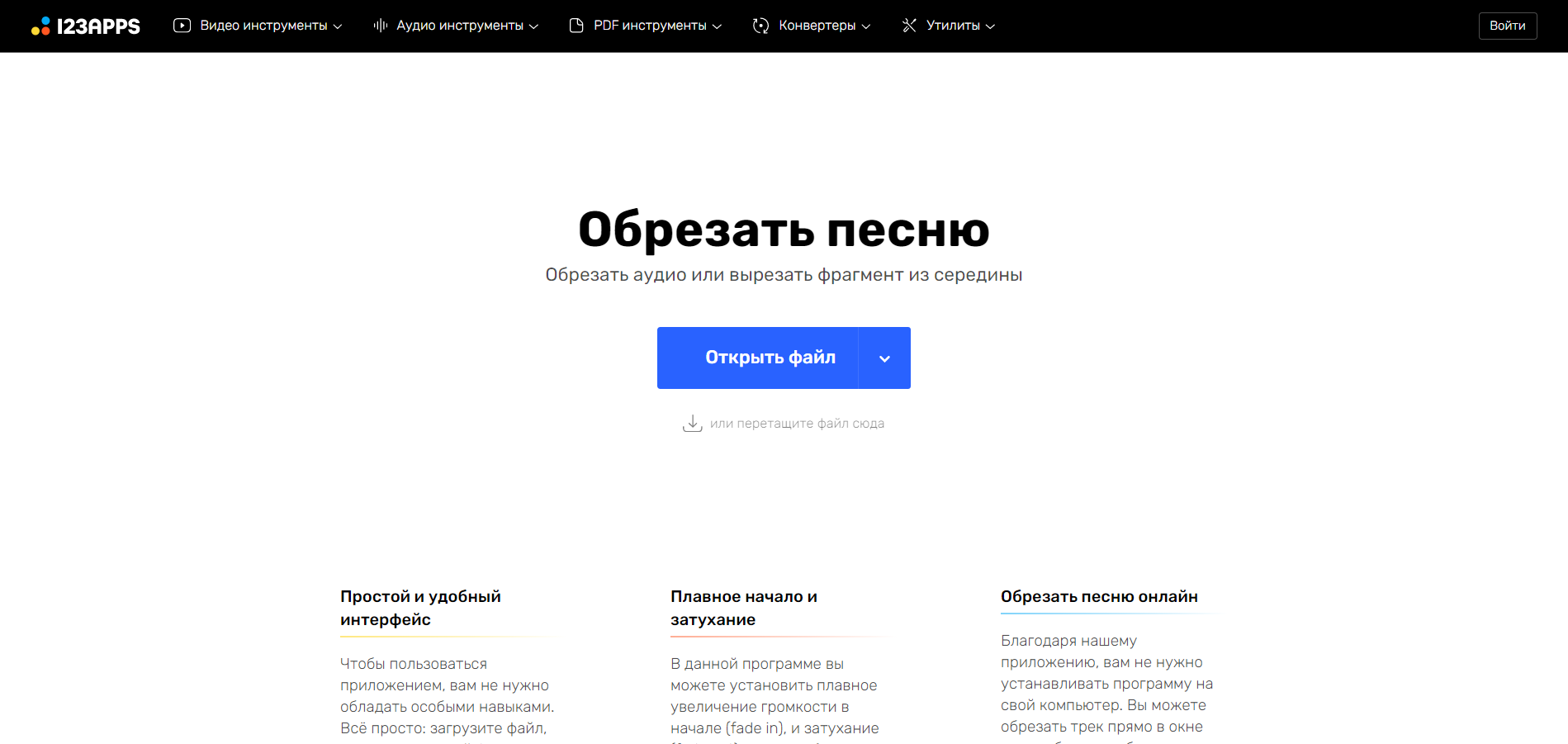
Task: Click the Конвертеры circular arrows icon
Action: 760,26
